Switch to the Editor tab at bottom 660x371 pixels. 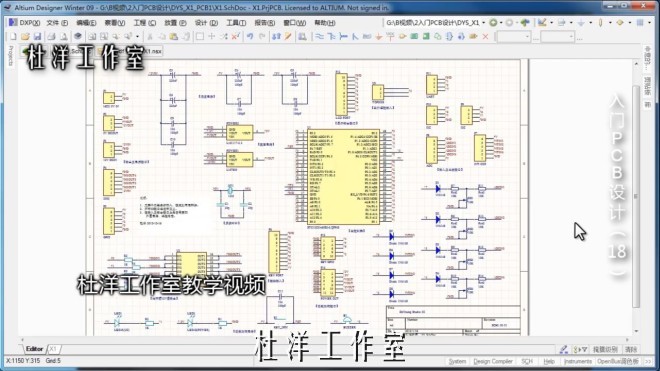click(x=34, y=349)
